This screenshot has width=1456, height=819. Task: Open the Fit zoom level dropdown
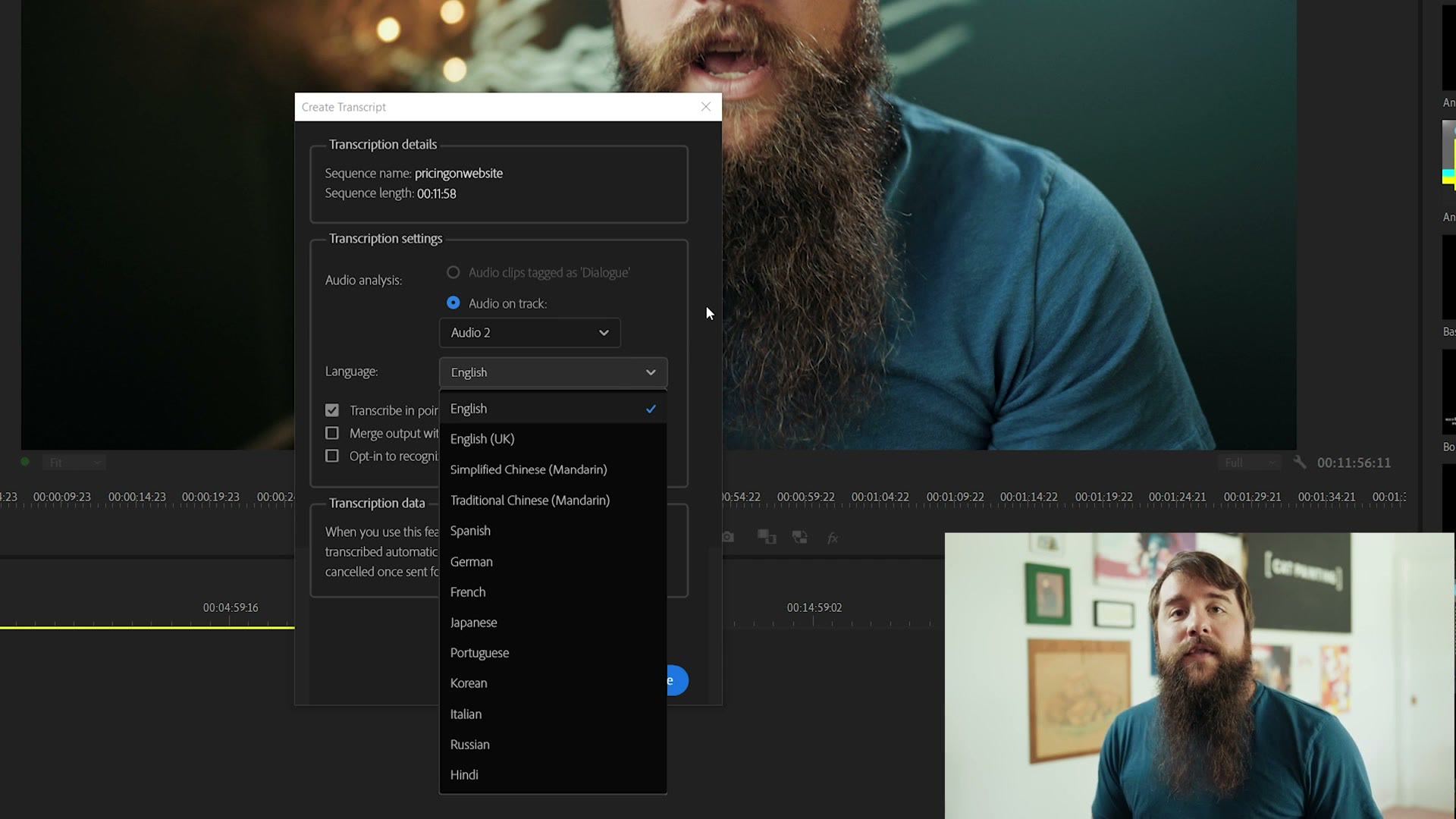(74, 463)
